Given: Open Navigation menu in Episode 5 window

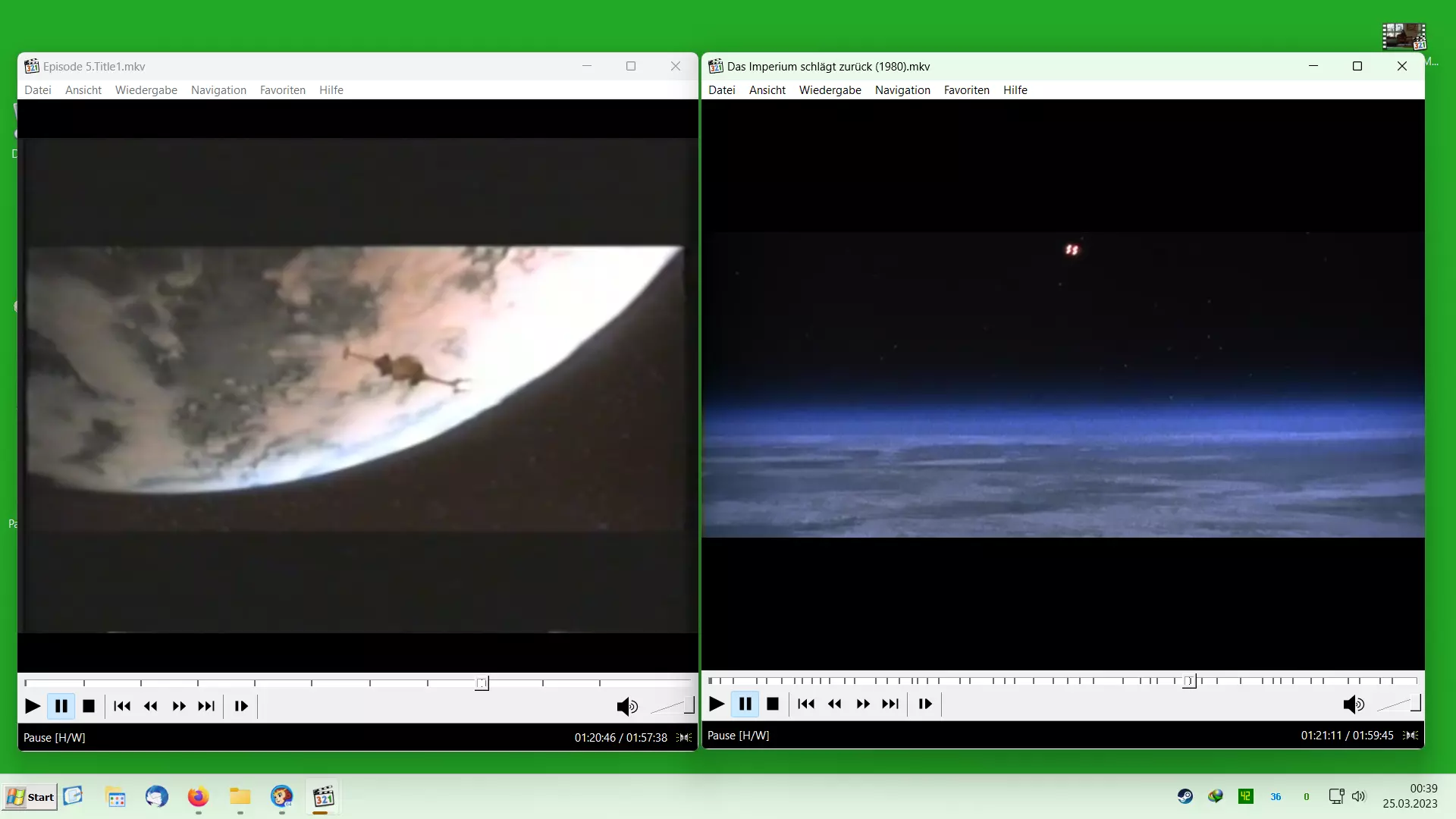Looking at the screenshot, I should click(x=218, y=89).
